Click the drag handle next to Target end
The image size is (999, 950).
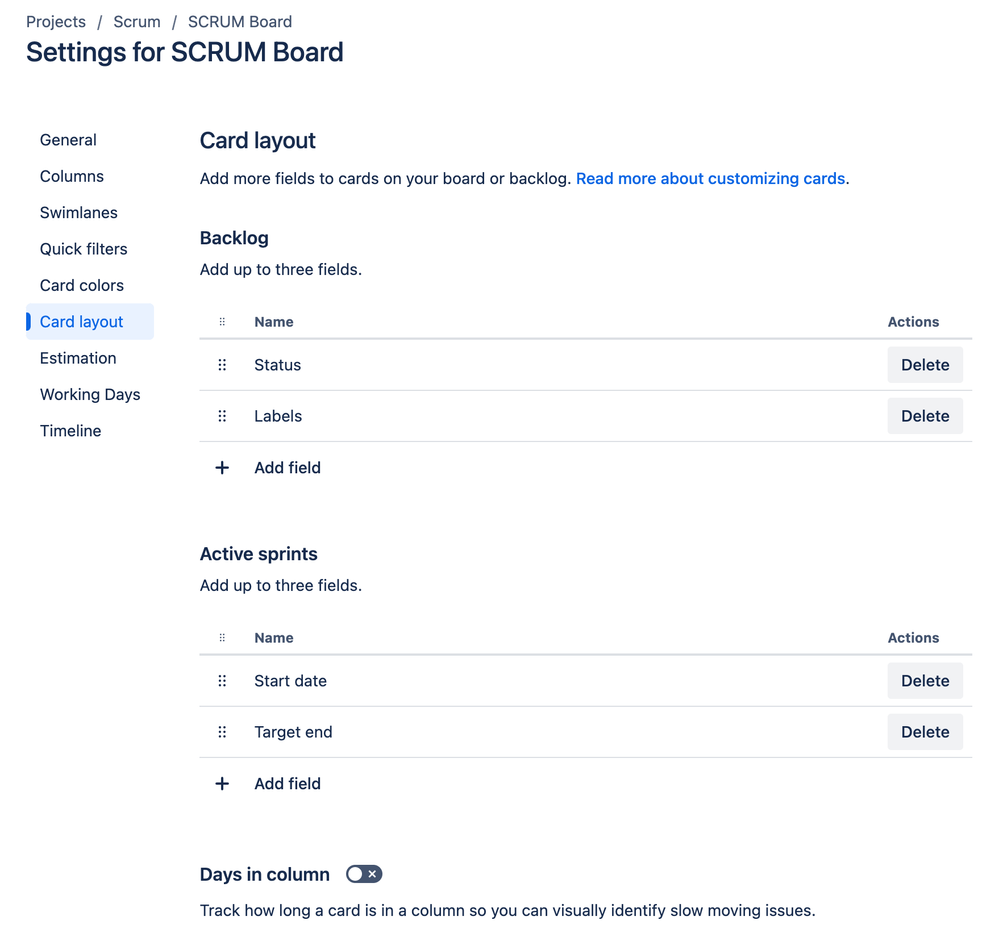[222, 731]
